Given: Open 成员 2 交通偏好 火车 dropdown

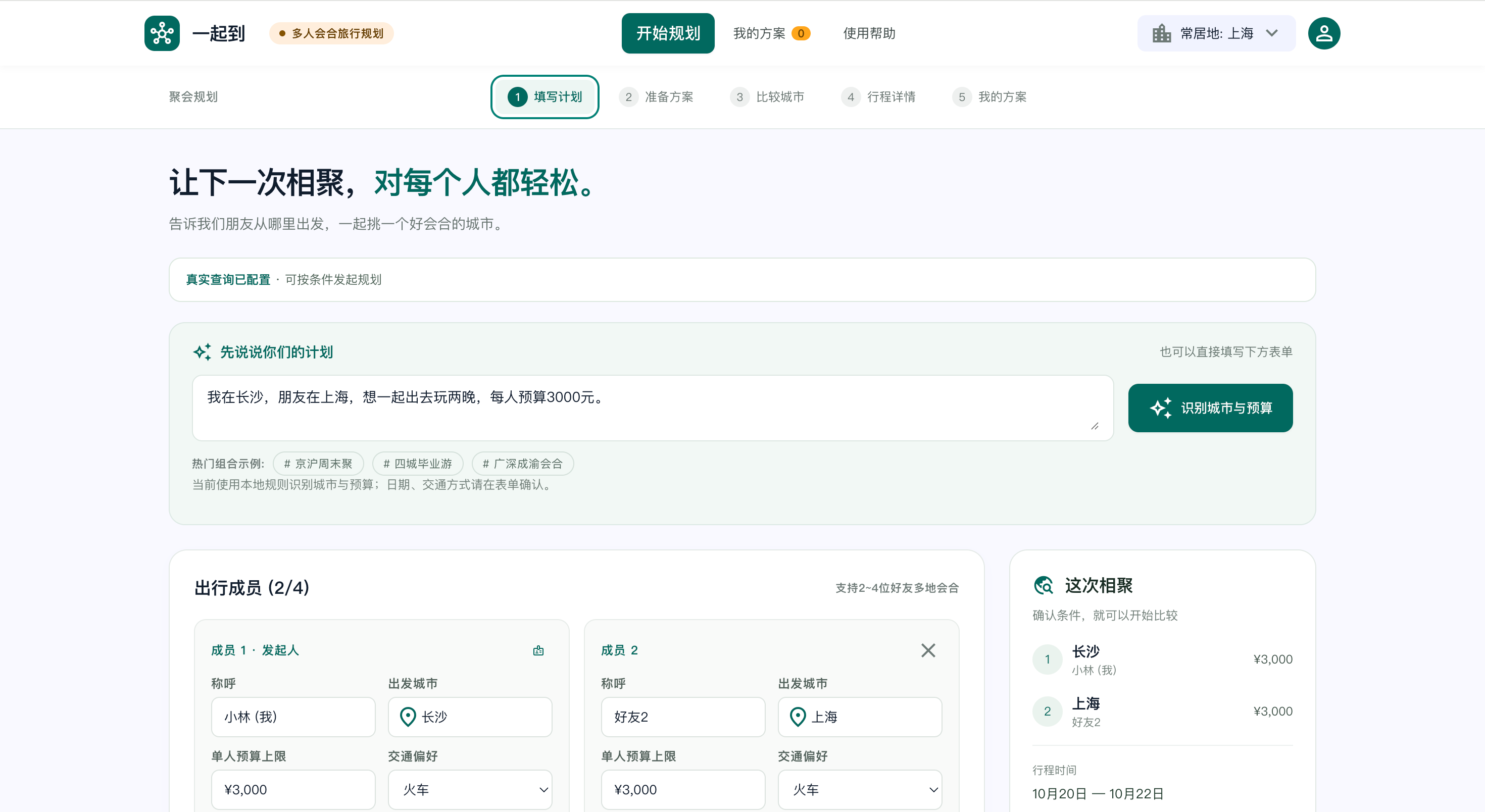Looking at the screenshot, I should point(860,789).
